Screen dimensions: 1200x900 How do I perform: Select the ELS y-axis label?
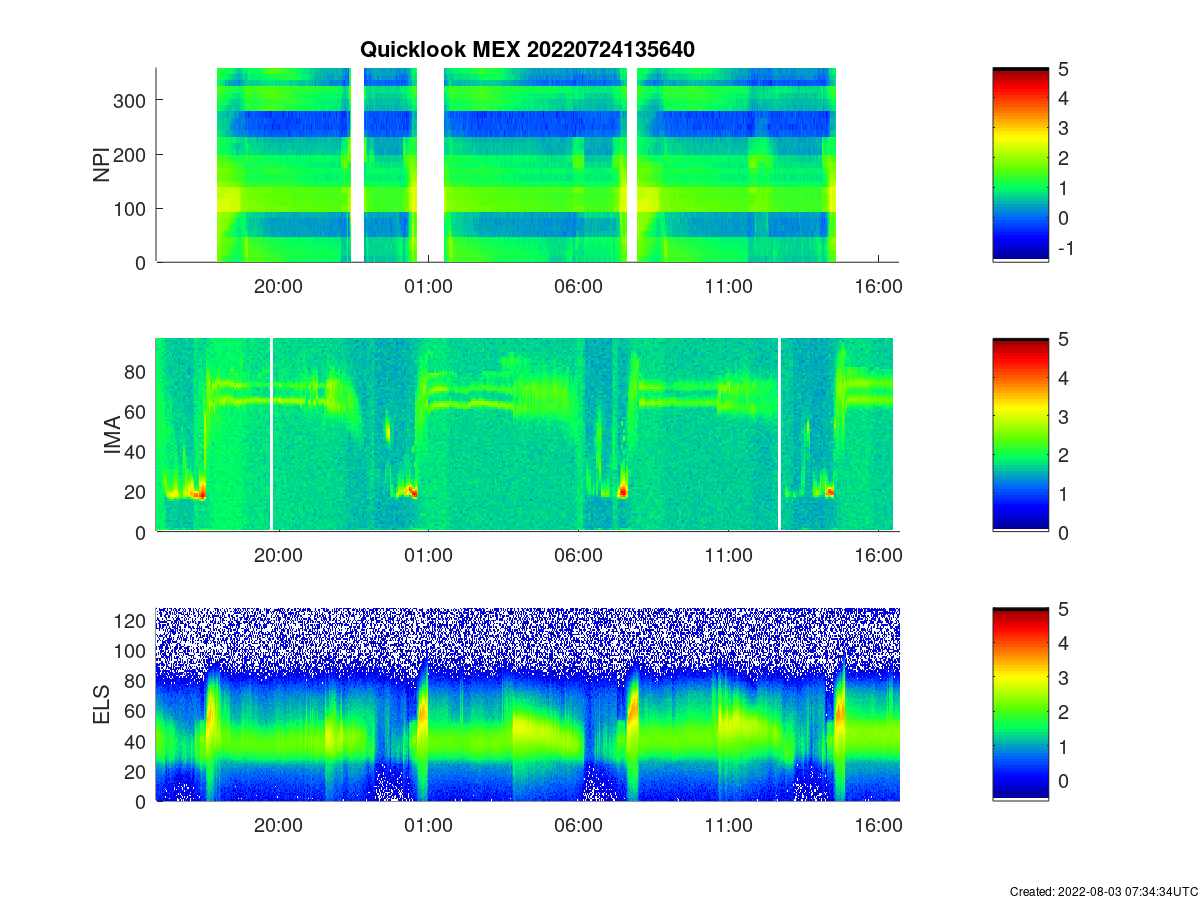[x=101, y=705]
